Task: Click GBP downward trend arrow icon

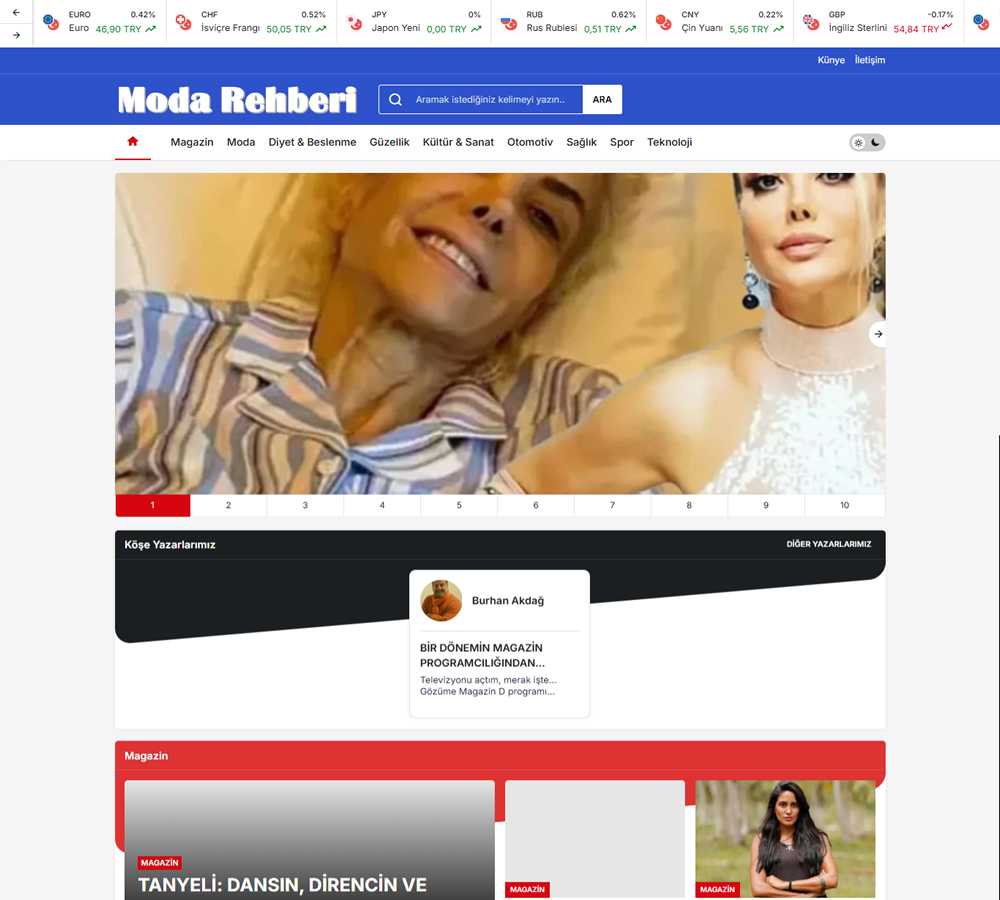Action: 947,27
